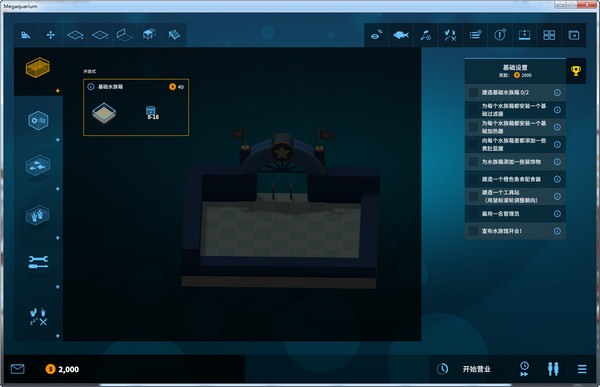Open the mail envelope icon
The height and width of the screenshot is (387, 600).
coord(18,369)
